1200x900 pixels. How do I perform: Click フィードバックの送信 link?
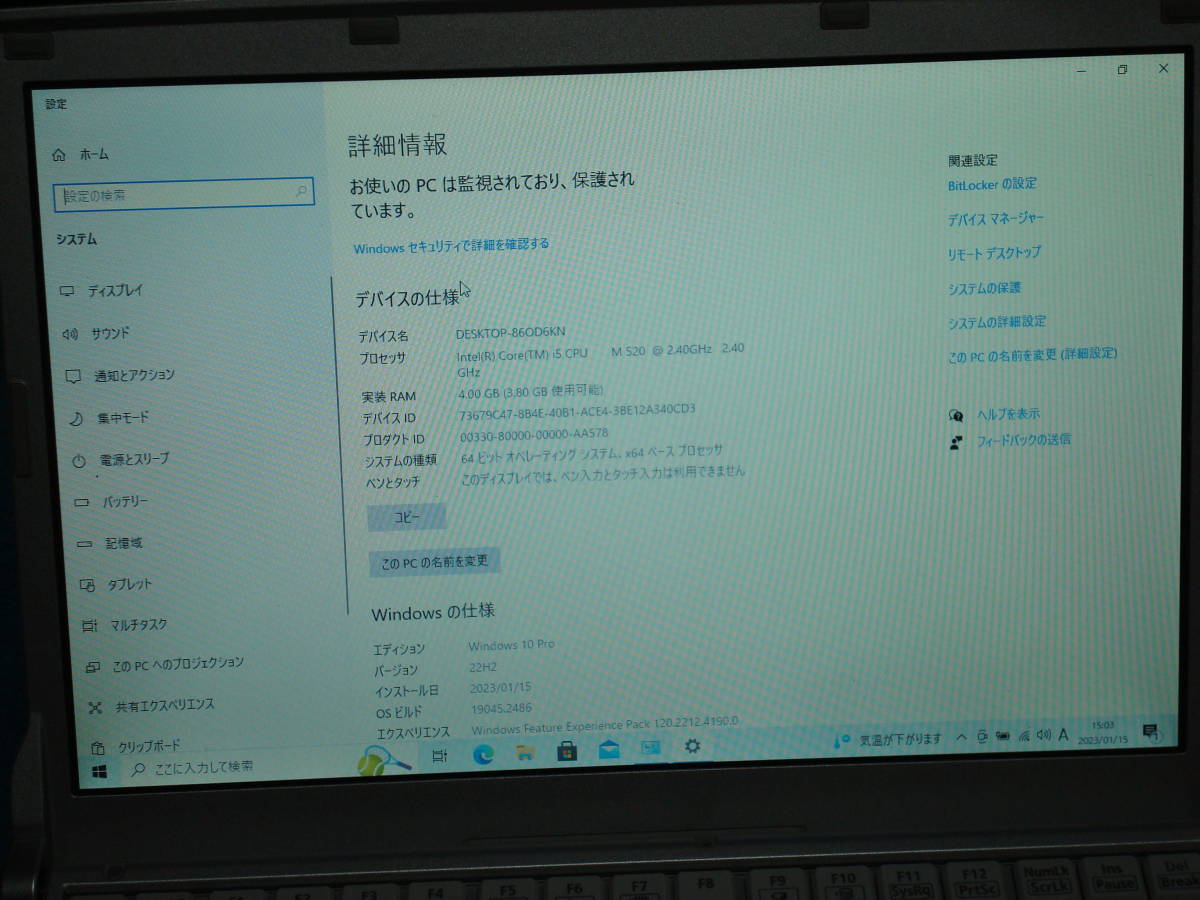(1023, 440)
